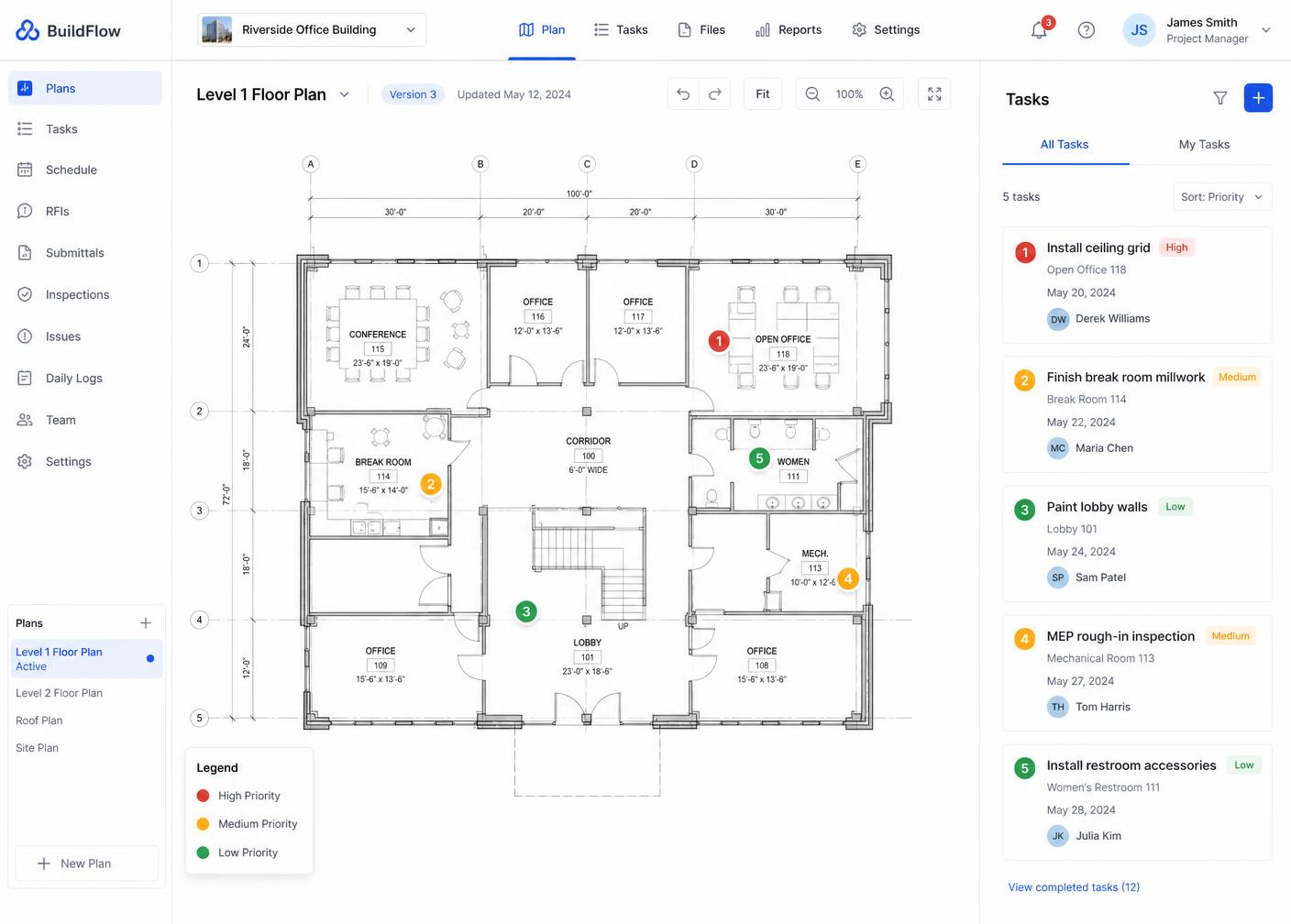
Task: Select green marker 5 in Women restroom
Action: (759, 458)
